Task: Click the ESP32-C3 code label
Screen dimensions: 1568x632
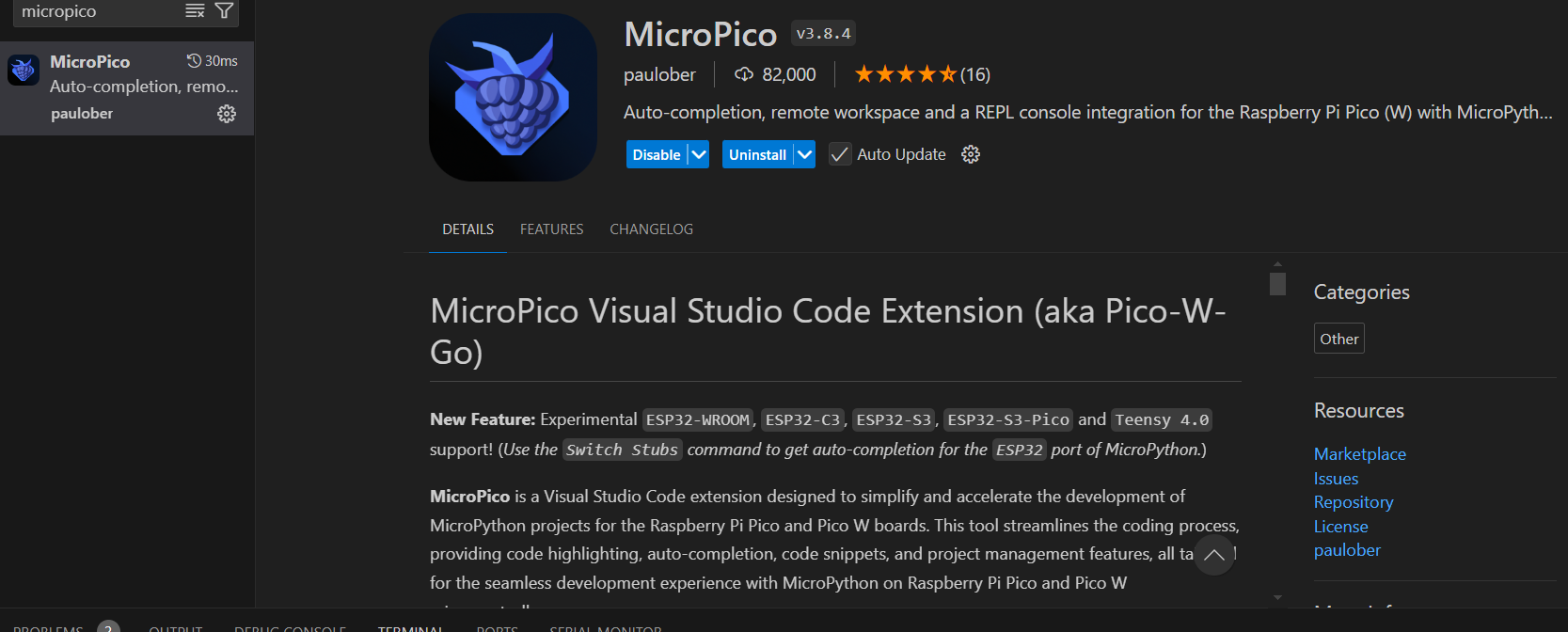Action: point(802,419)
